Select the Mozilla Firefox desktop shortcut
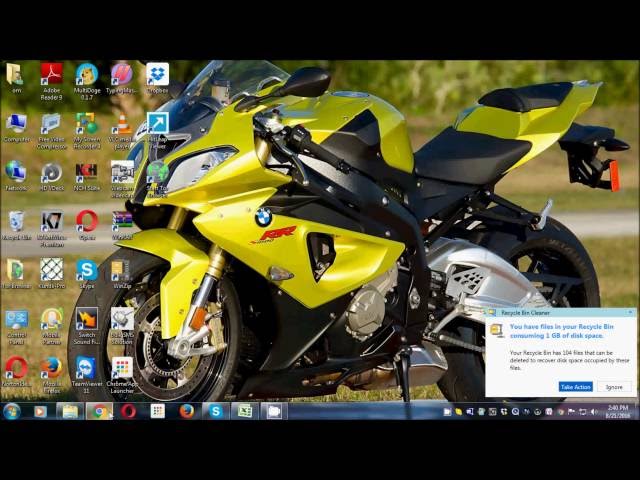640x480 pixels. (x=51, y=376)
